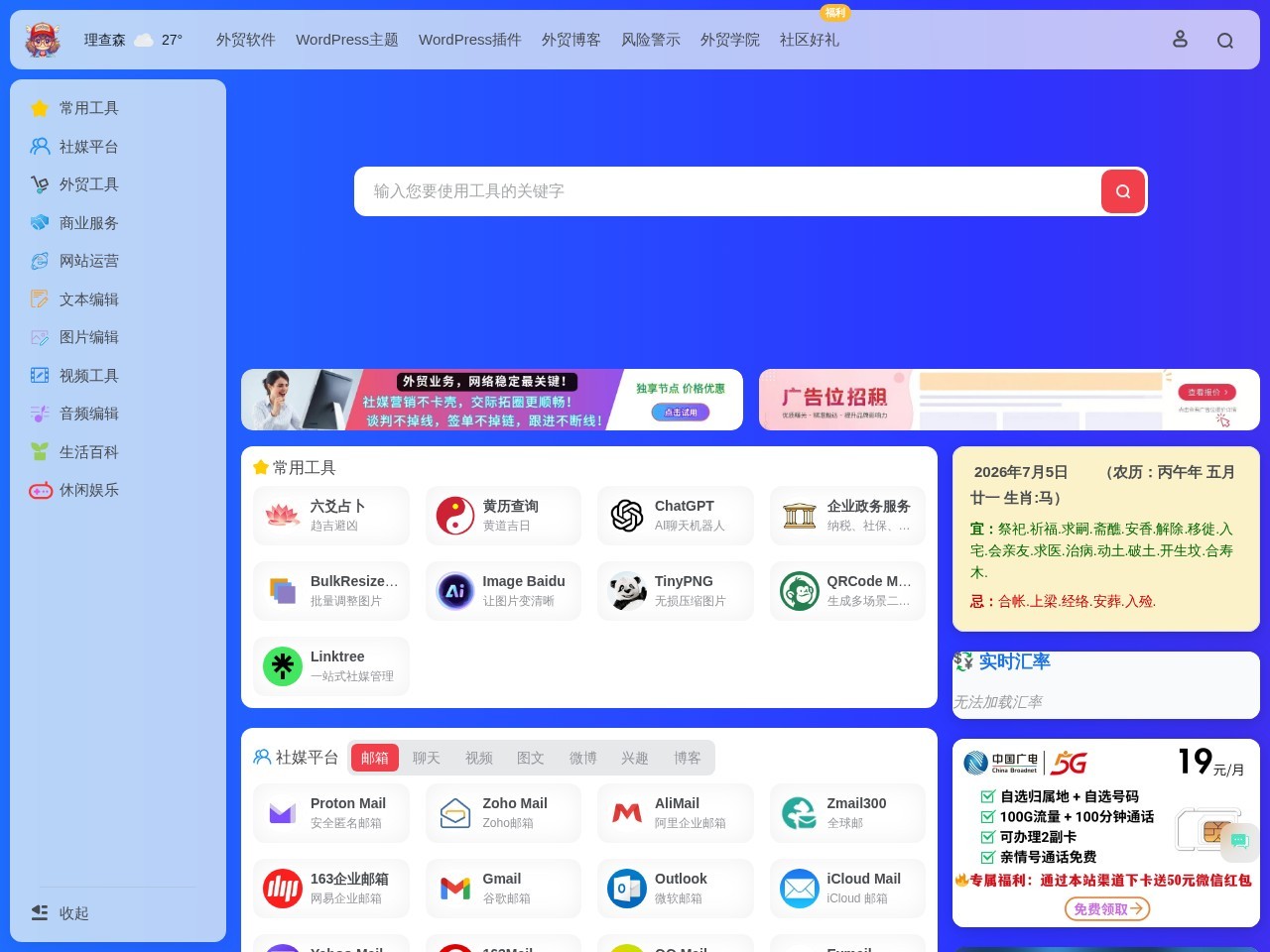Open the Linktree tool card
This screenshot has height=952, width=1270.
tap(330, 666)
